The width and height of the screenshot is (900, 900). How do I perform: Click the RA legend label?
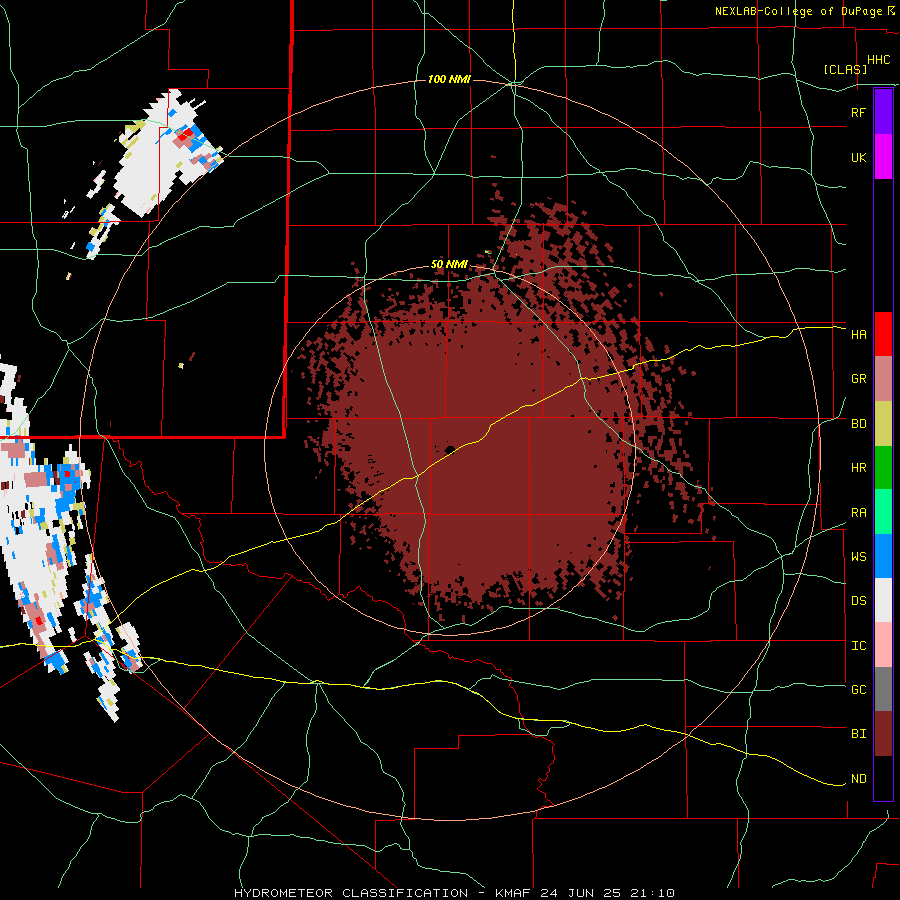[858, 513]
